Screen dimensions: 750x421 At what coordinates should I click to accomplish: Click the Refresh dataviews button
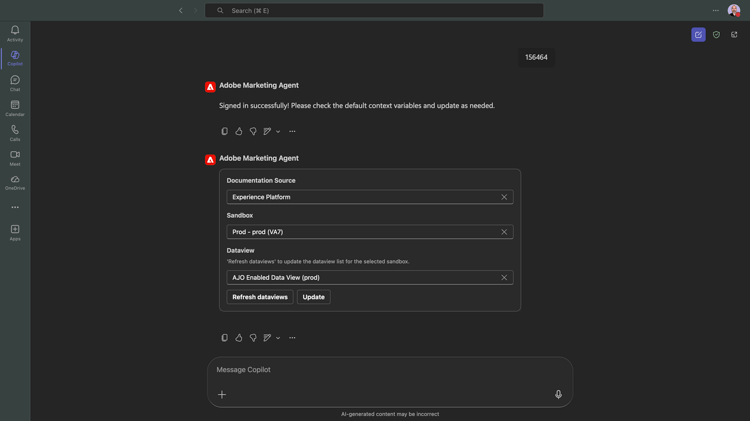tap(260, 297)
